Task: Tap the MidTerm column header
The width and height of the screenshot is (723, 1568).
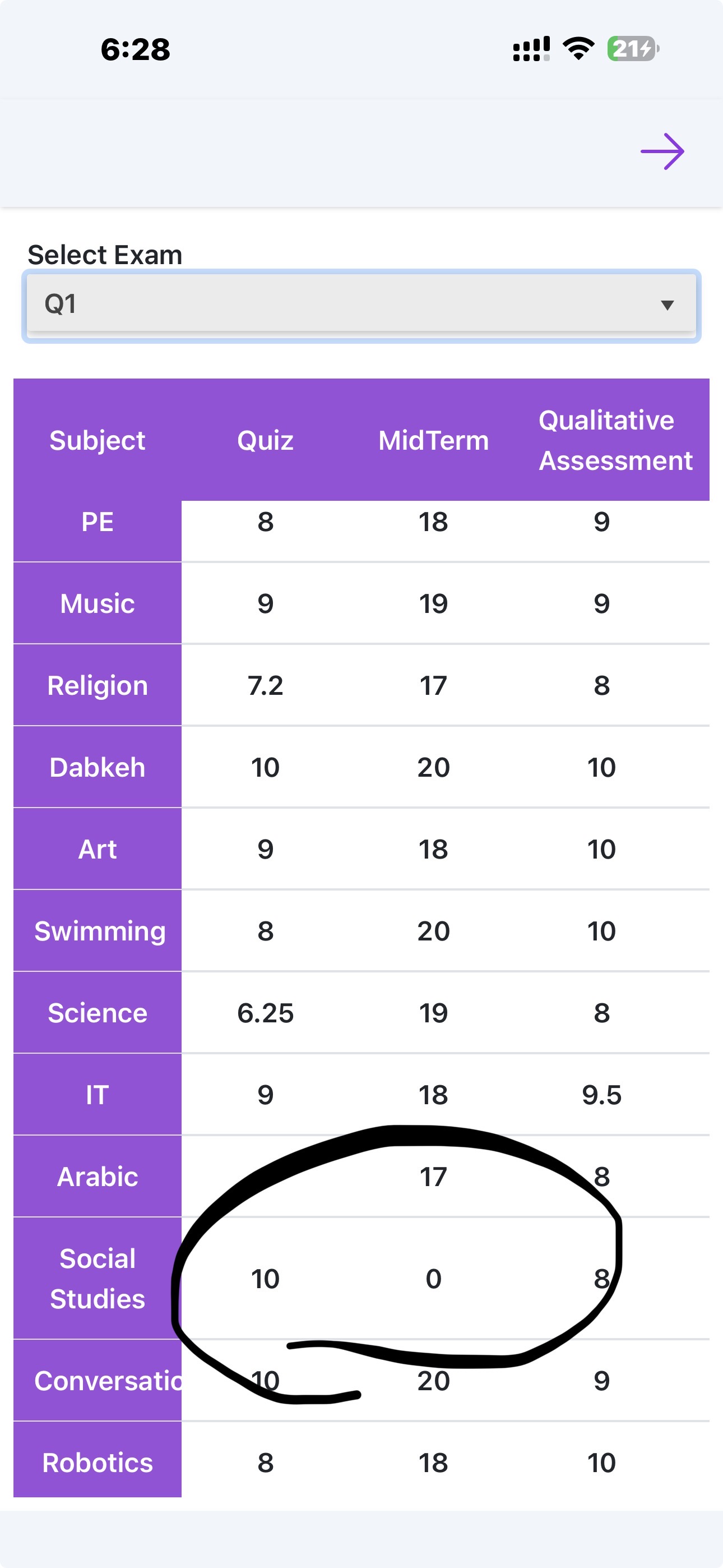Action: [433, 440]
